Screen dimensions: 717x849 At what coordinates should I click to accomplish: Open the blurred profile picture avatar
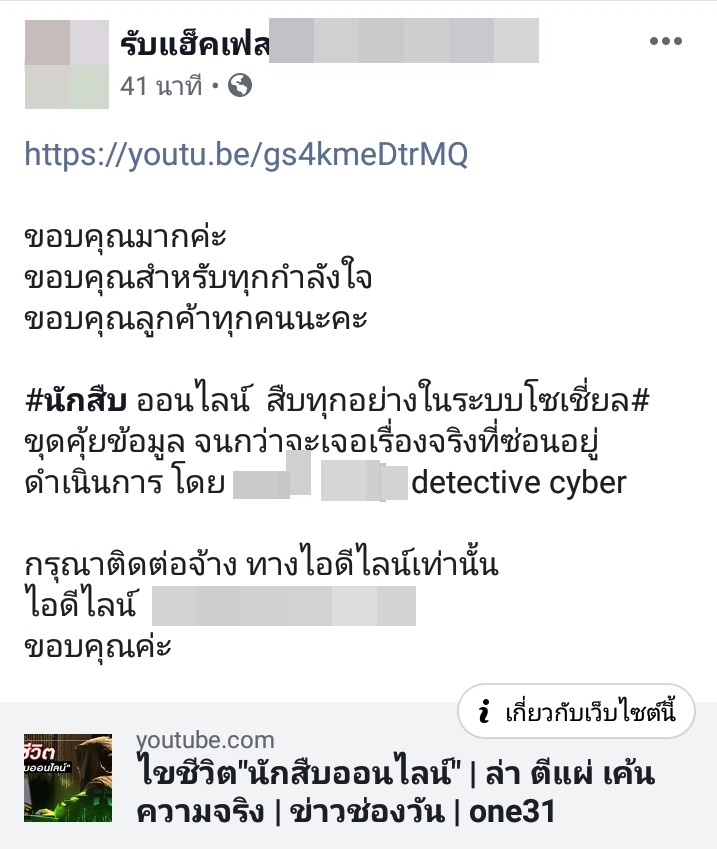[x=67, y=64]
